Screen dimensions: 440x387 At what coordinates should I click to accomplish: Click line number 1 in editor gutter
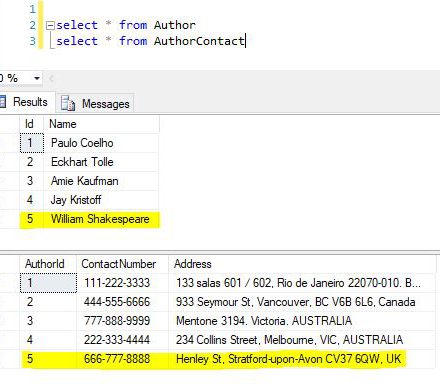pyautogui.click(x=32, y=9)
